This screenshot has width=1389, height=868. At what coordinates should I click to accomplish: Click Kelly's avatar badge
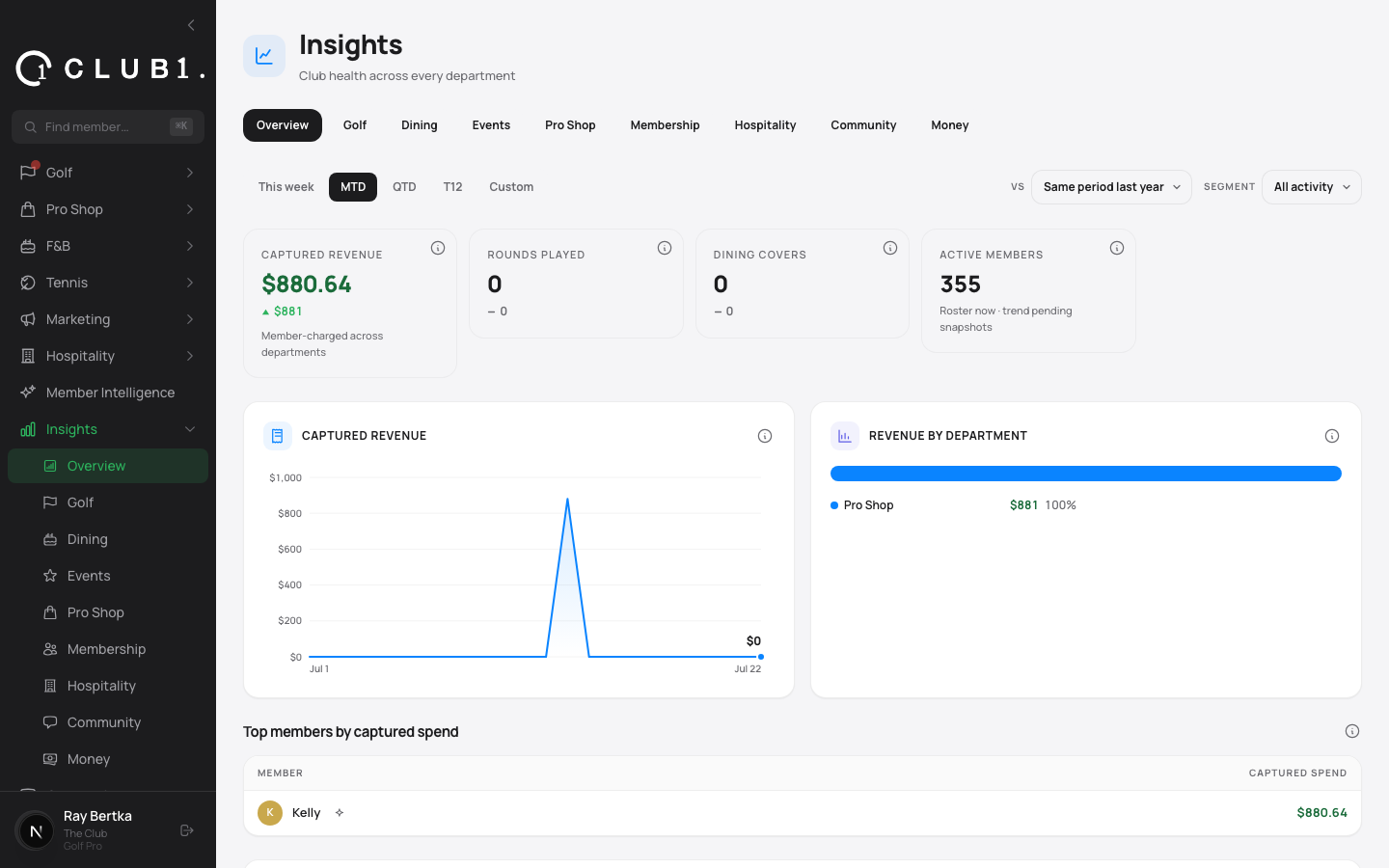270,813
